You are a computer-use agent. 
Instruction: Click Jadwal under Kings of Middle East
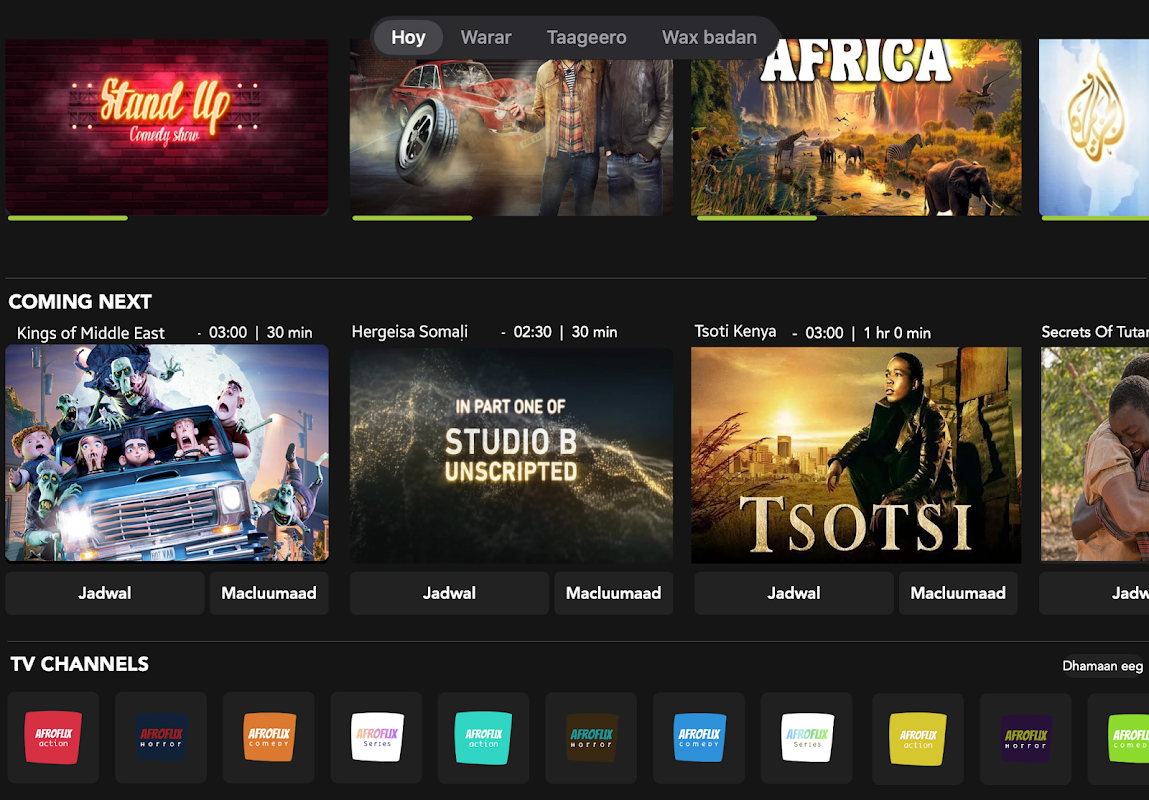coord(105,593)
